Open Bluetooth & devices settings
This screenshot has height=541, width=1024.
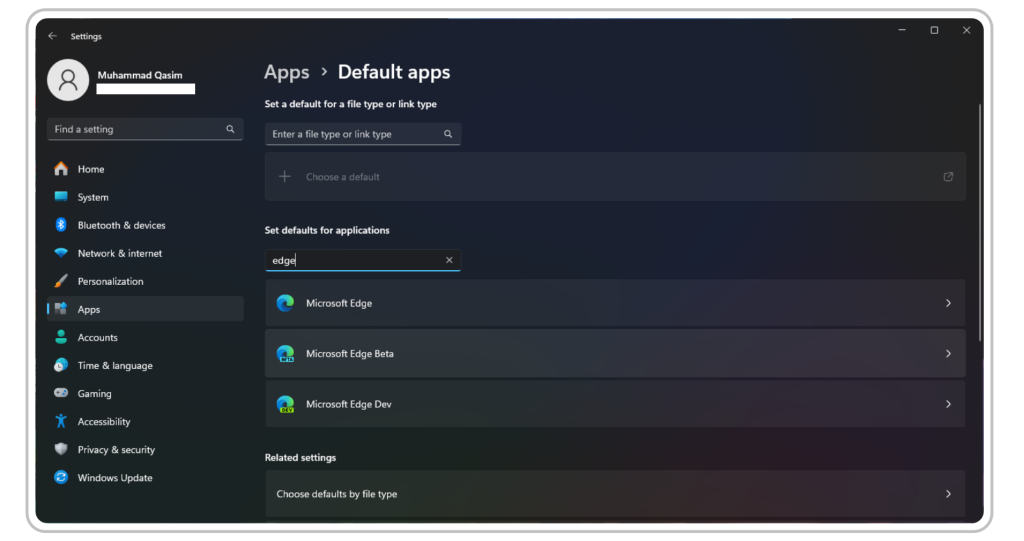[x=121, y=225]
